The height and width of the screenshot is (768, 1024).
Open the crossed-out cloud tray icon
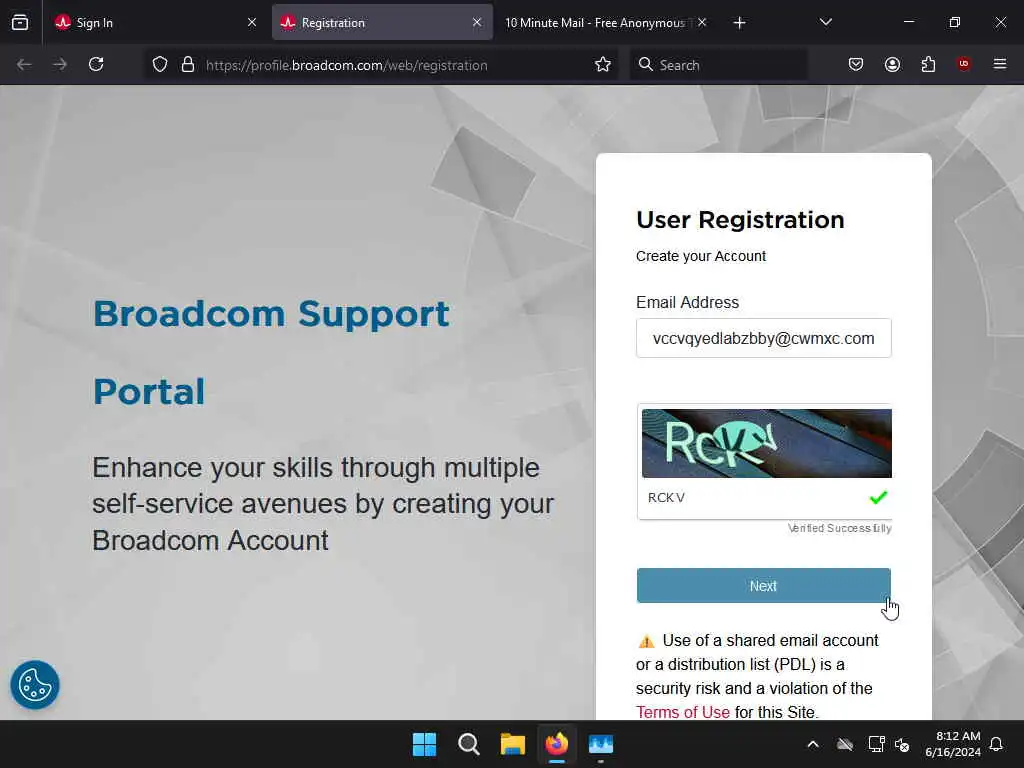pos(845,744)
